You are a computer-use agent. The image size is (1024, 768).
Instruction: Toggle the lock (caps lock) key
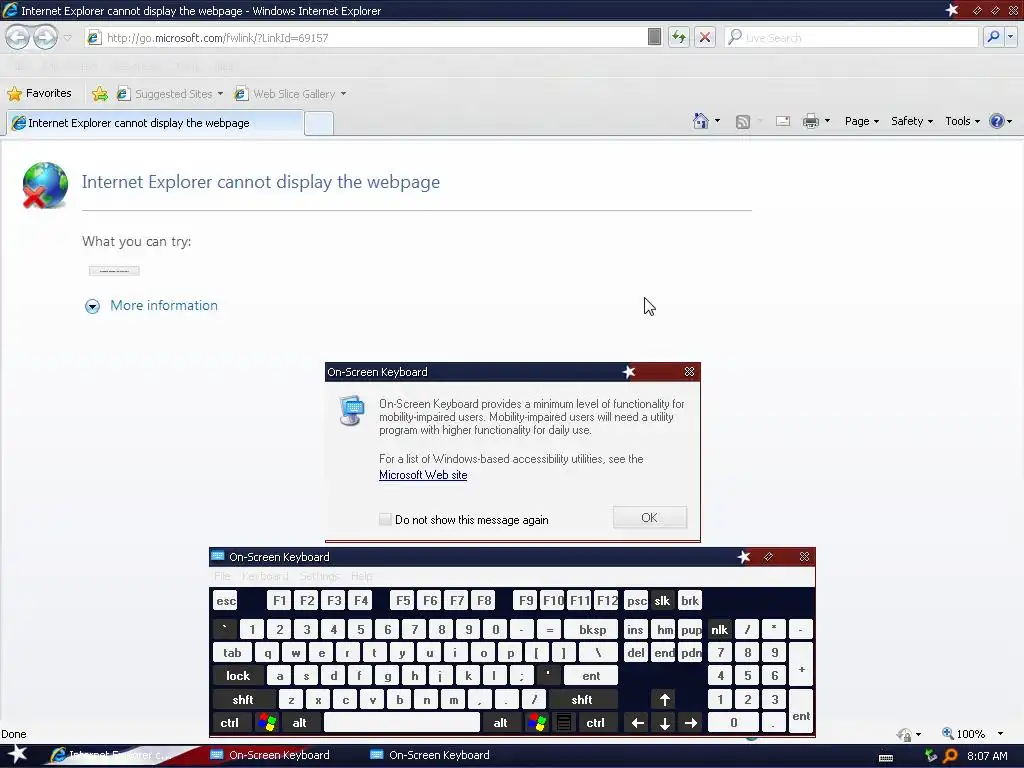[x=238, y=676]
